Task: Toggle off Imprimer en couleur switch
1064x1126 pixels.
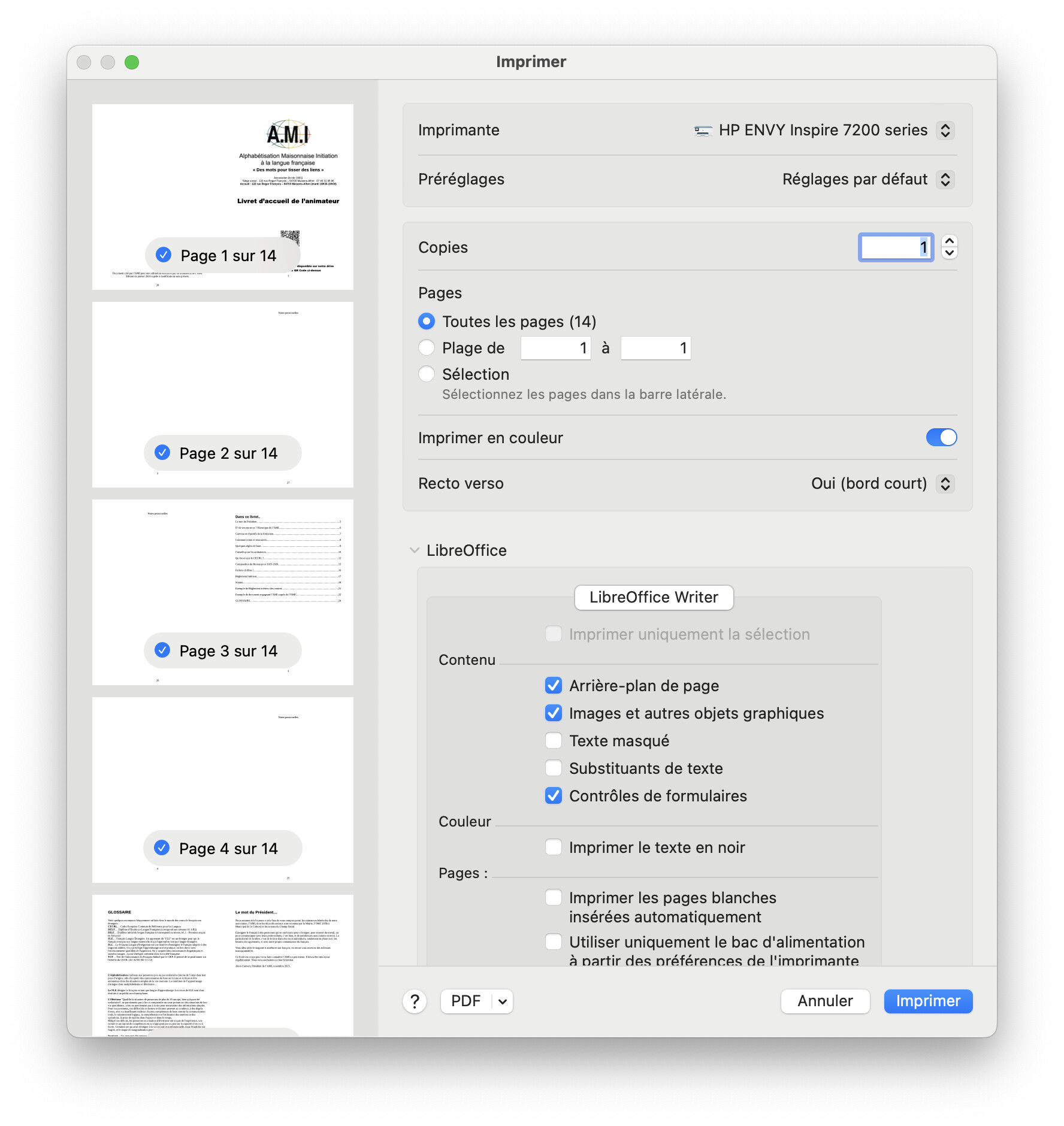Action: point(941,438)
